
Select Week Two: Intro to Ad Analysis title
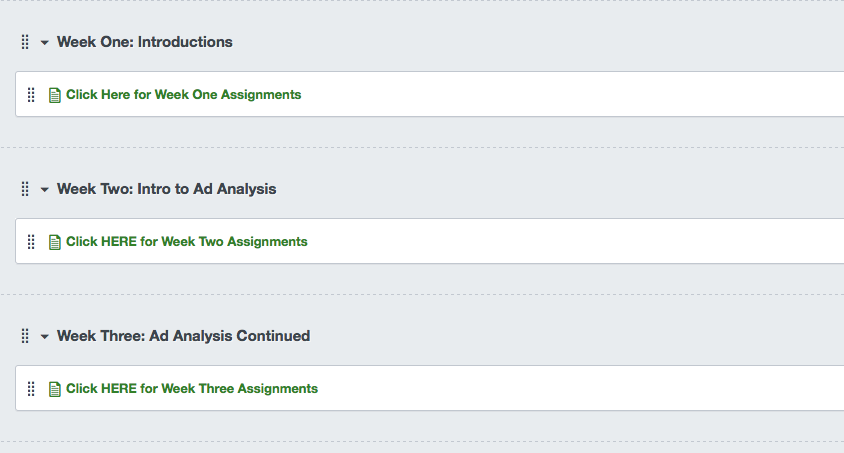[166, 189]
